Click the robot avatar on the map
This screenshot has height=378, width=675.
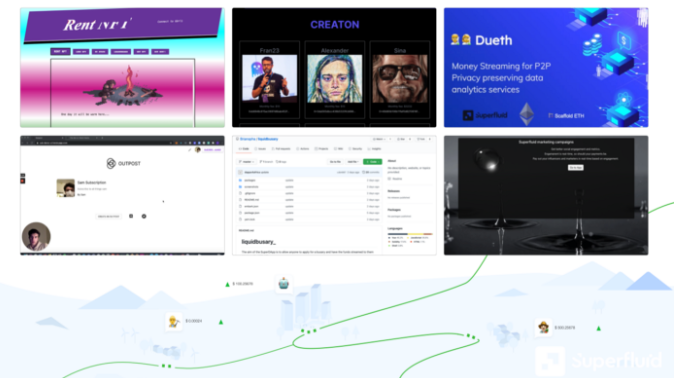pos(283,284)
